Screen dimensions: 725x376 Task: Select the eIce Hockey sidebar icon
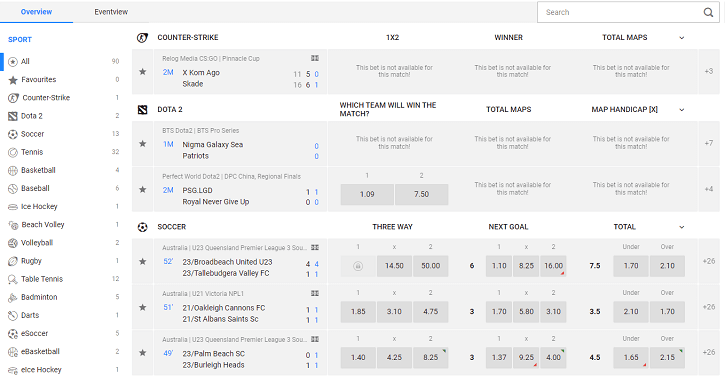coord(13,370)
